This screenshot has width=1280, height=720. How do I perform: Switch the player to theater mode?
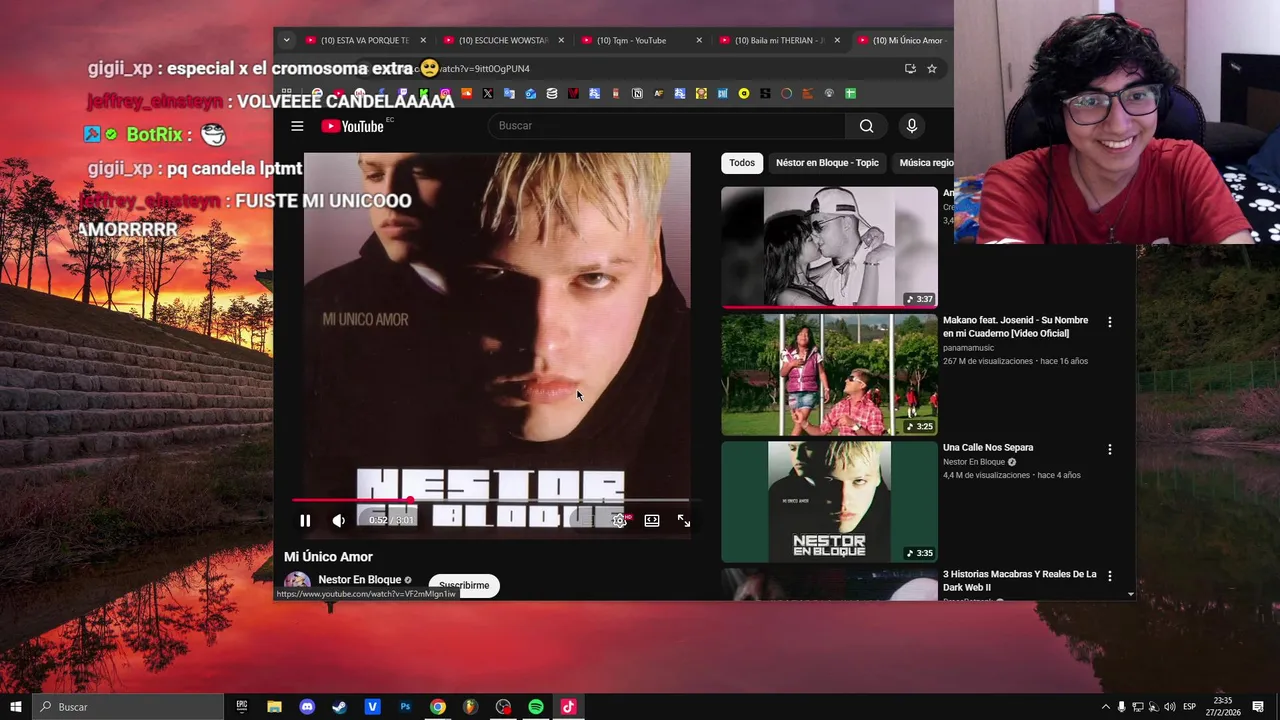(652, 520)
